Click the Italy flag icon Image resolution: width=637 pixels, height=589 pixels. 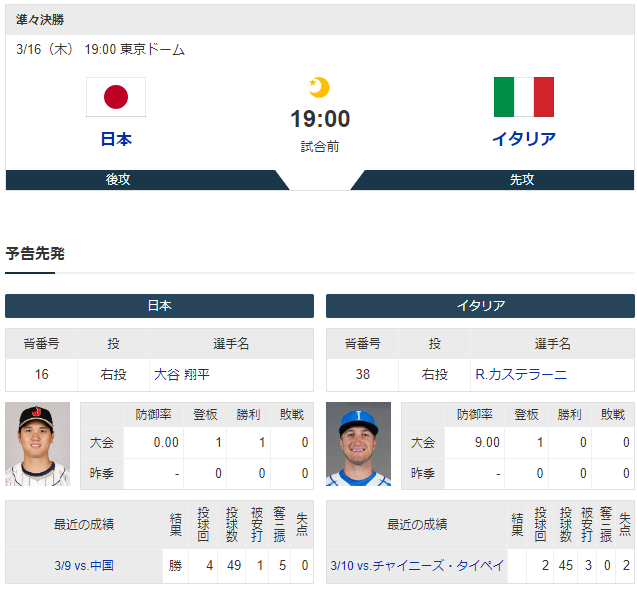pos(524,97)
